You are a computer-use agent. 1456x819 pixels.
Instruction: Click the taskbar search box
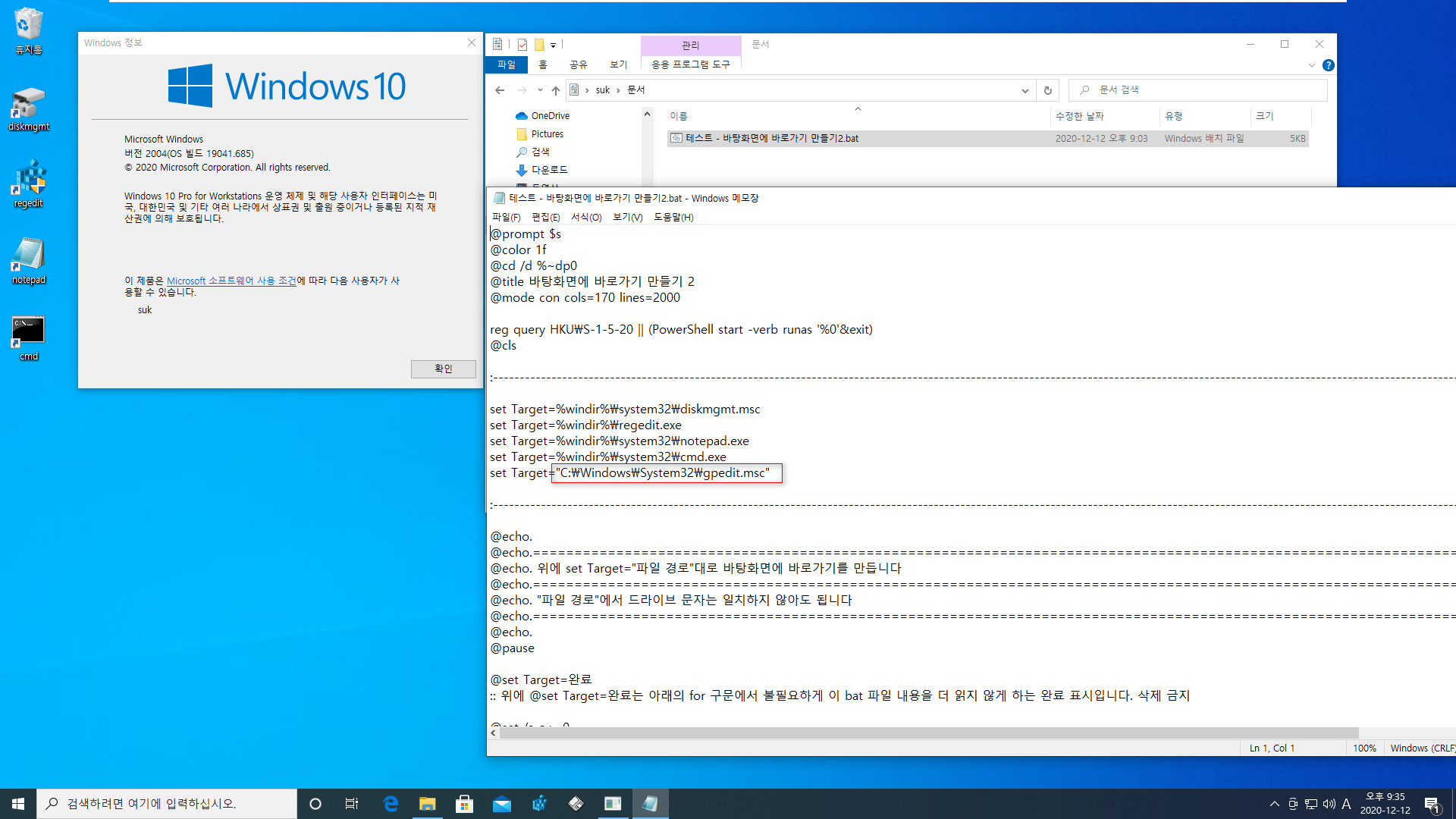[x=167, y=804]
